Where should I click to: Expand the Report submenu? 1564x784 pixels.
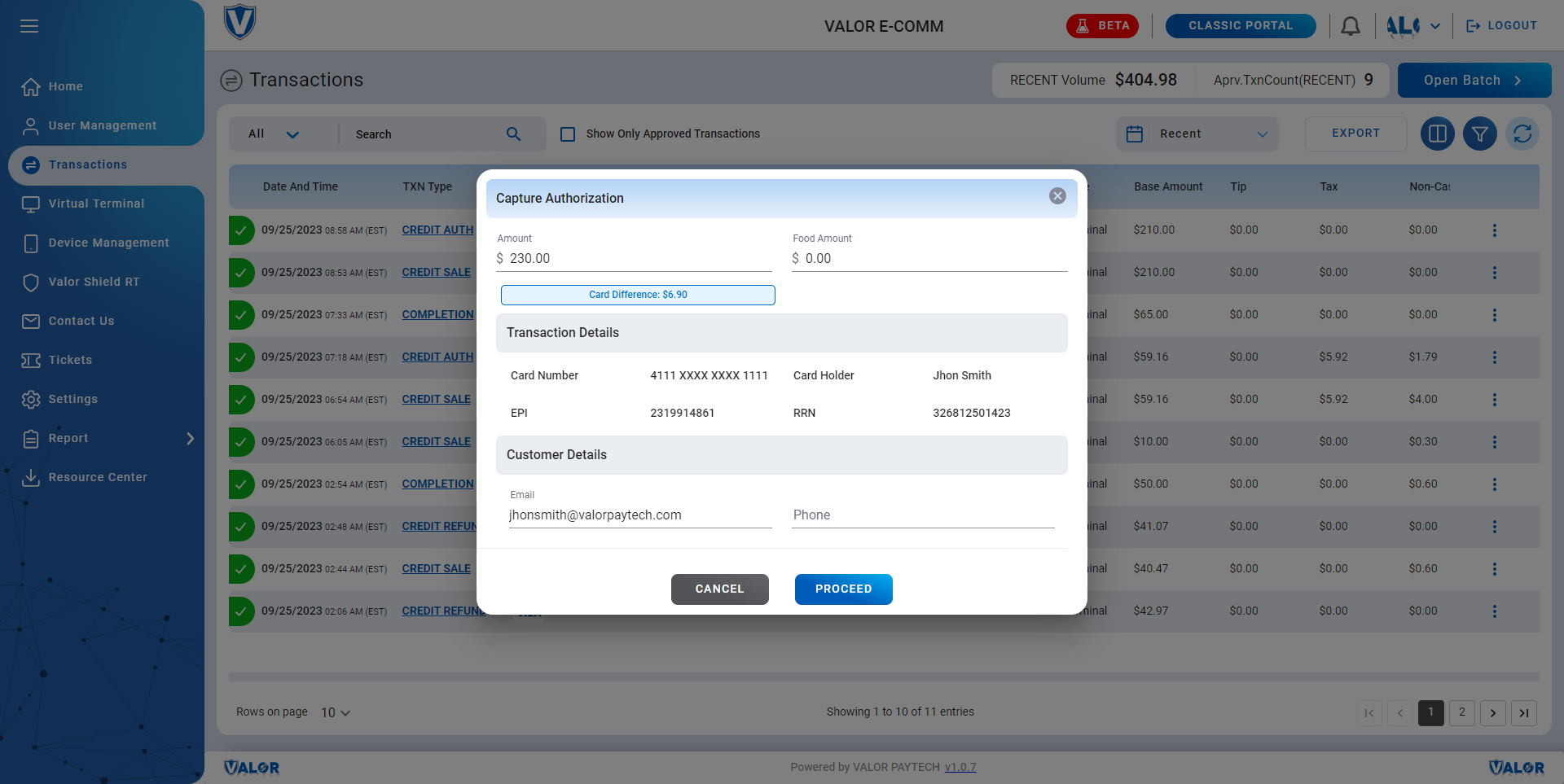tap(190, 439)
